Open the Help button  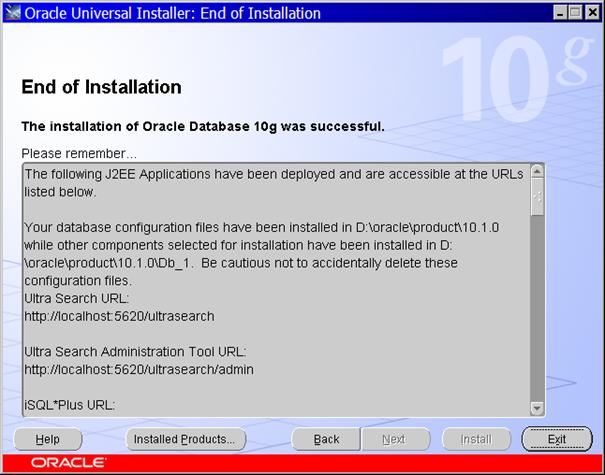point(47,439)
